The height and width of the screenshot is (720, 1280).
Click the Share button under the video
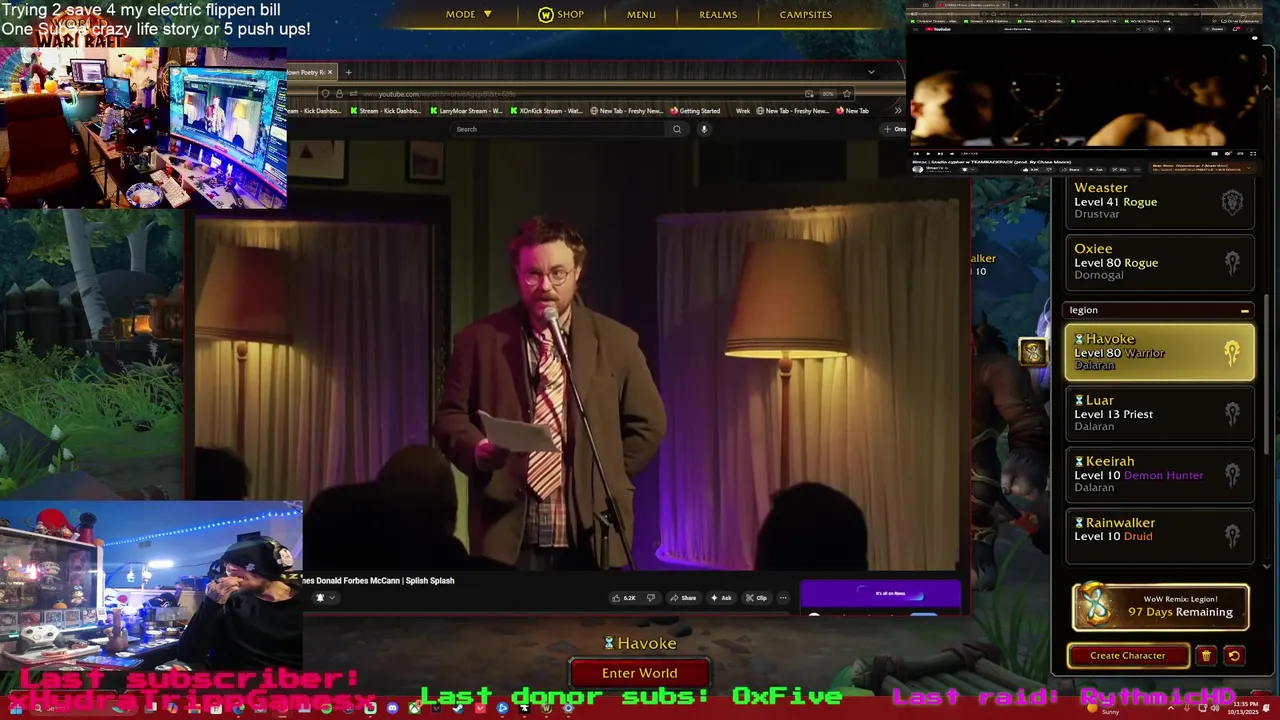point(684,598)
